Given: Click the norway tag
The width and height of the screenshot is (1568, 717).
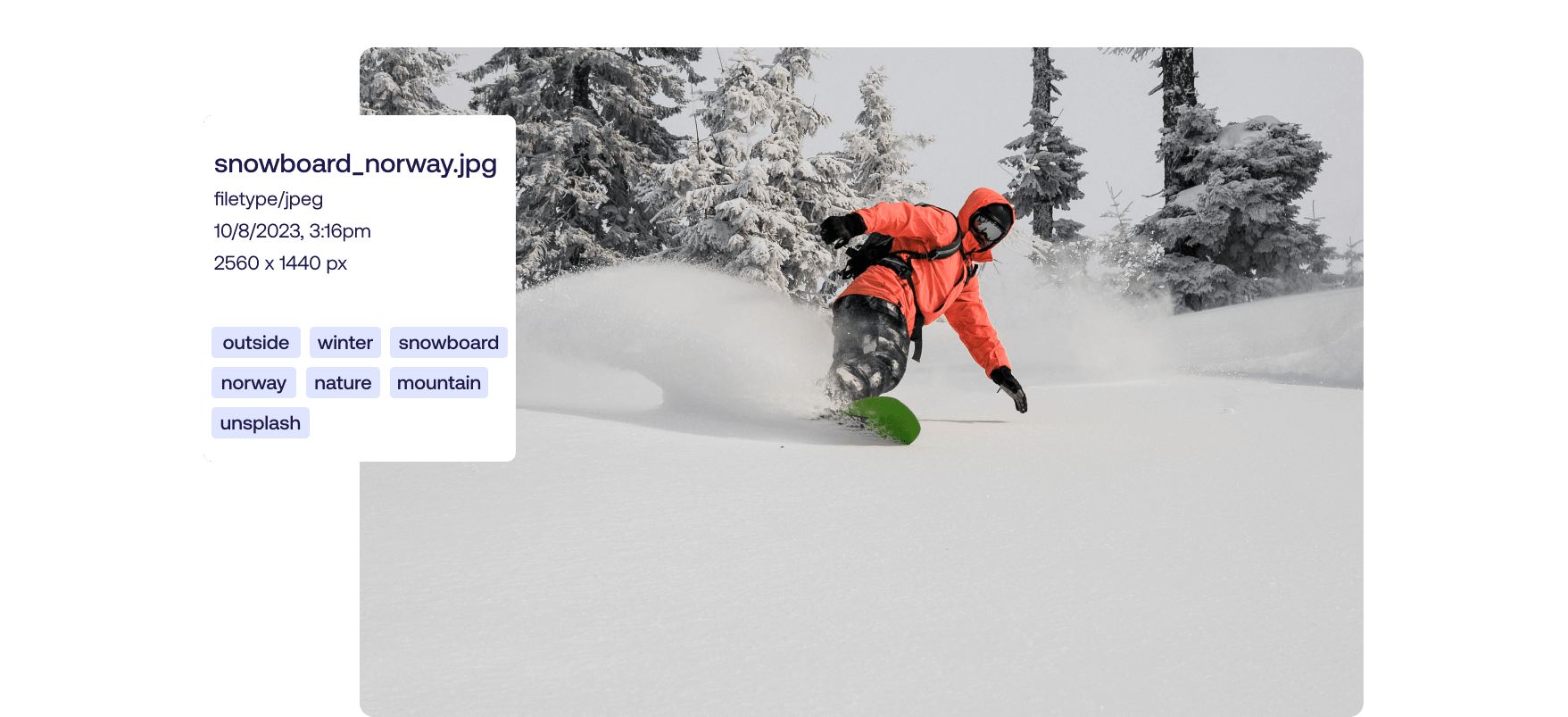Looking at the screenshot, I should (253, 383).
